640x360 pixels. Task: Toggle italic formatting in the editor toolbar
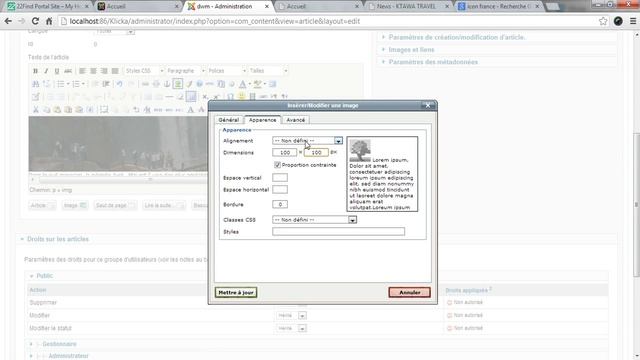pos(46,71)
